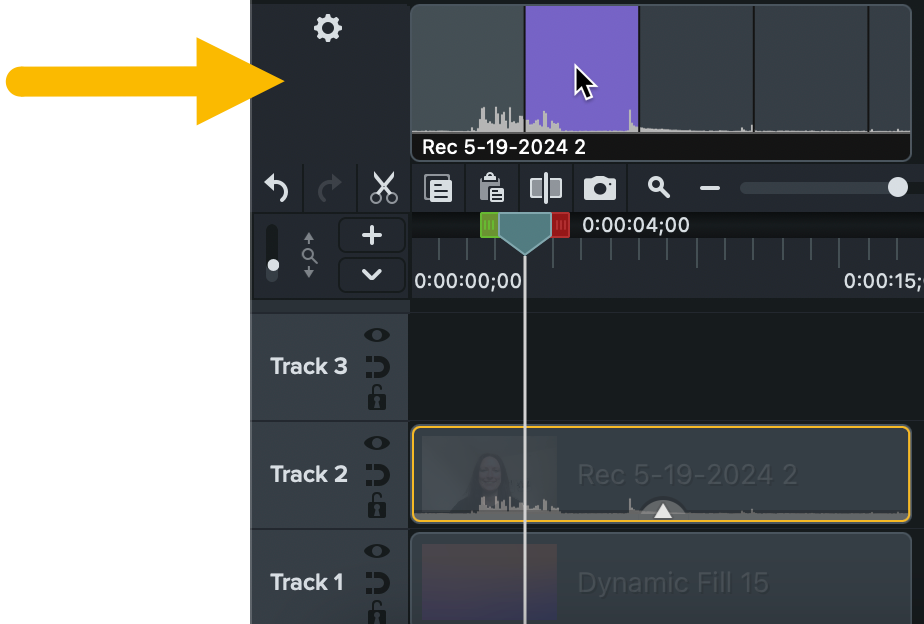This screenshot has height=624, width=924.
Task: Toggle magnet snapping on Track 2
Action: (377, 474)
